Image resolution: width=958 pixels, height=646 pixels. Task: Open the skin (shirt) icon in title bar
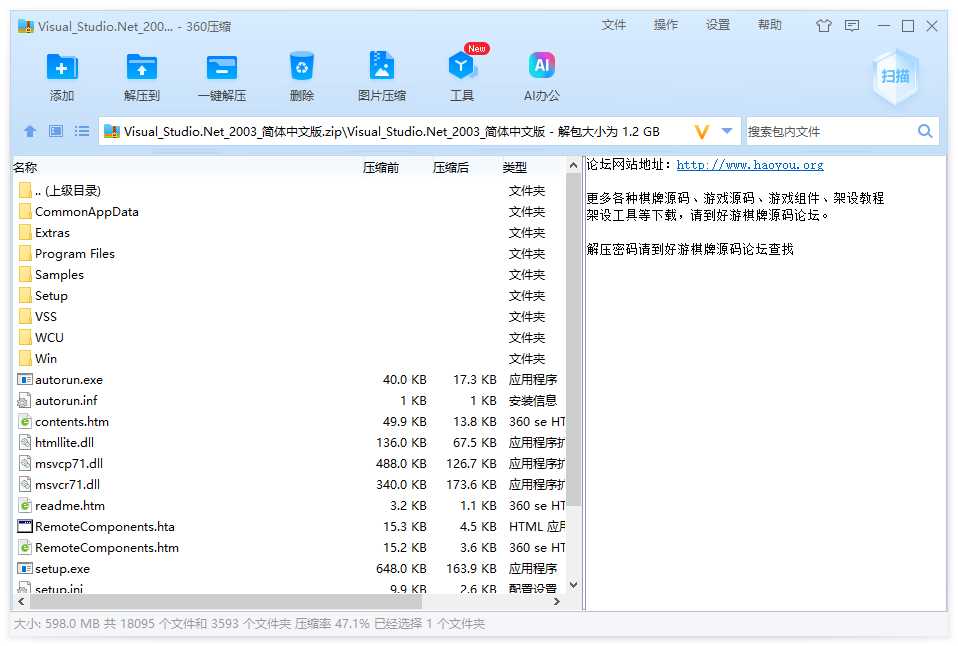click(824, 26)
